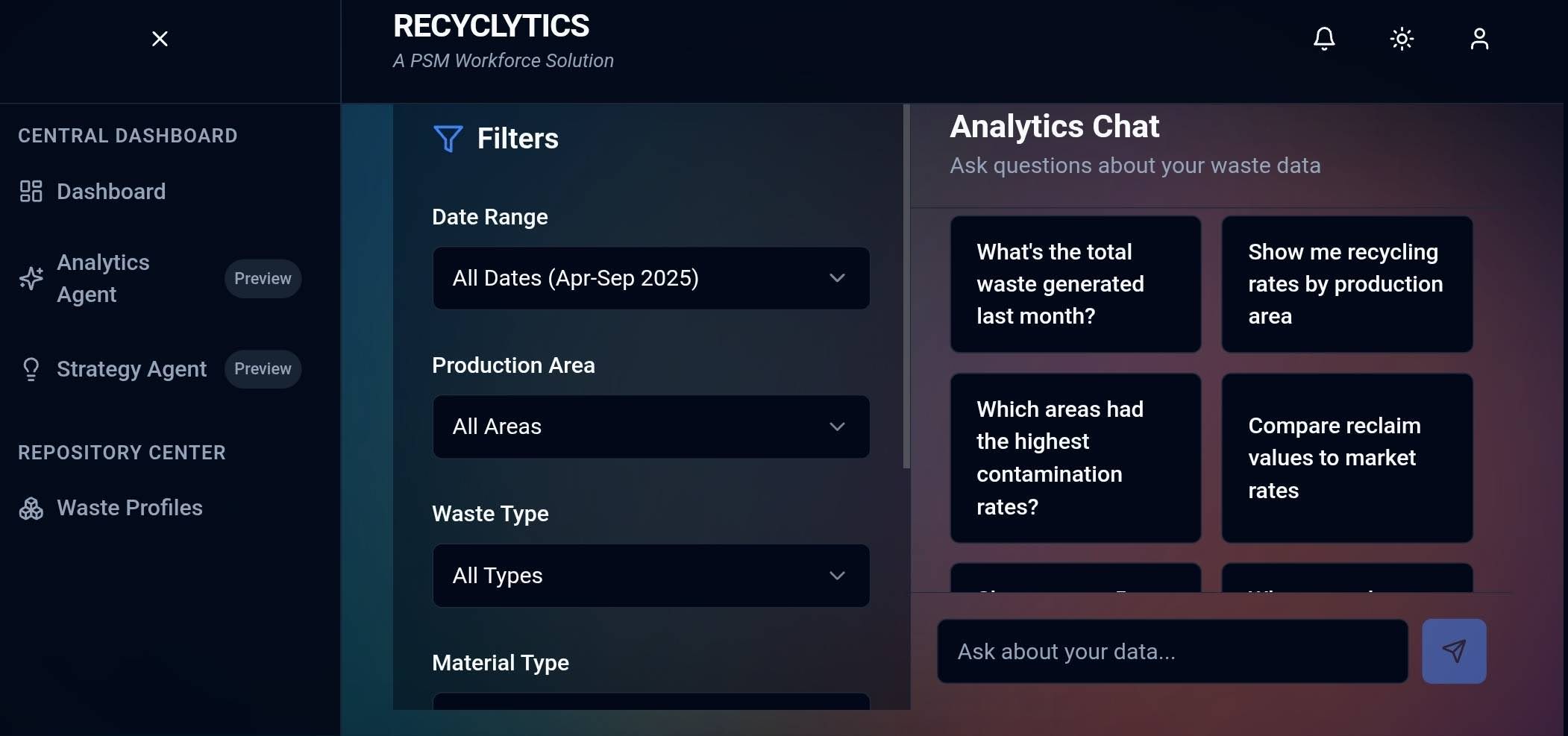Click the Analytics Agent sparkle icon
The image size is (1568, 736).
(30, 278)
